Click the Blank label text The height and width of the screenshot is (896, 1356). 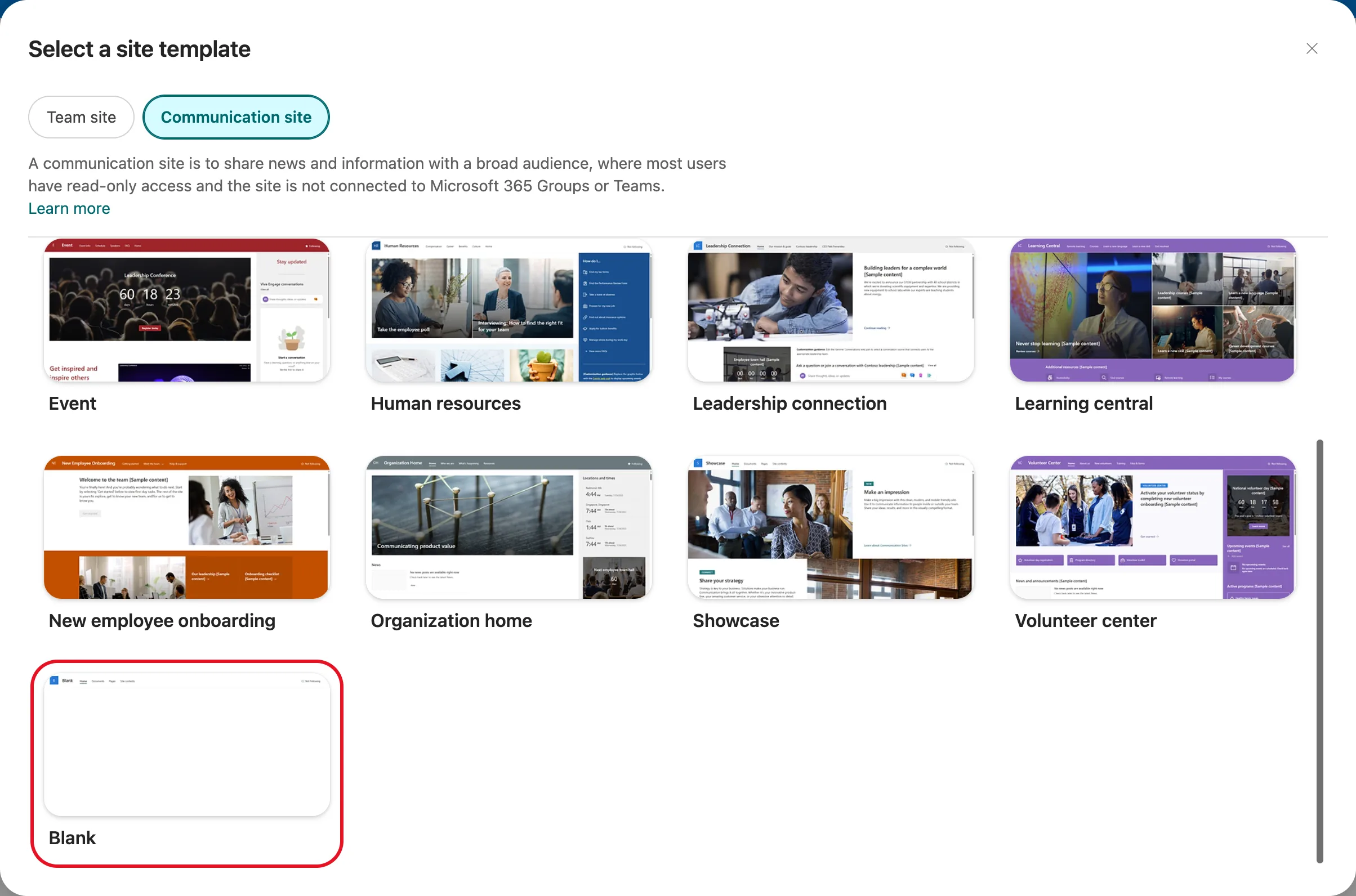coord(72,837)
